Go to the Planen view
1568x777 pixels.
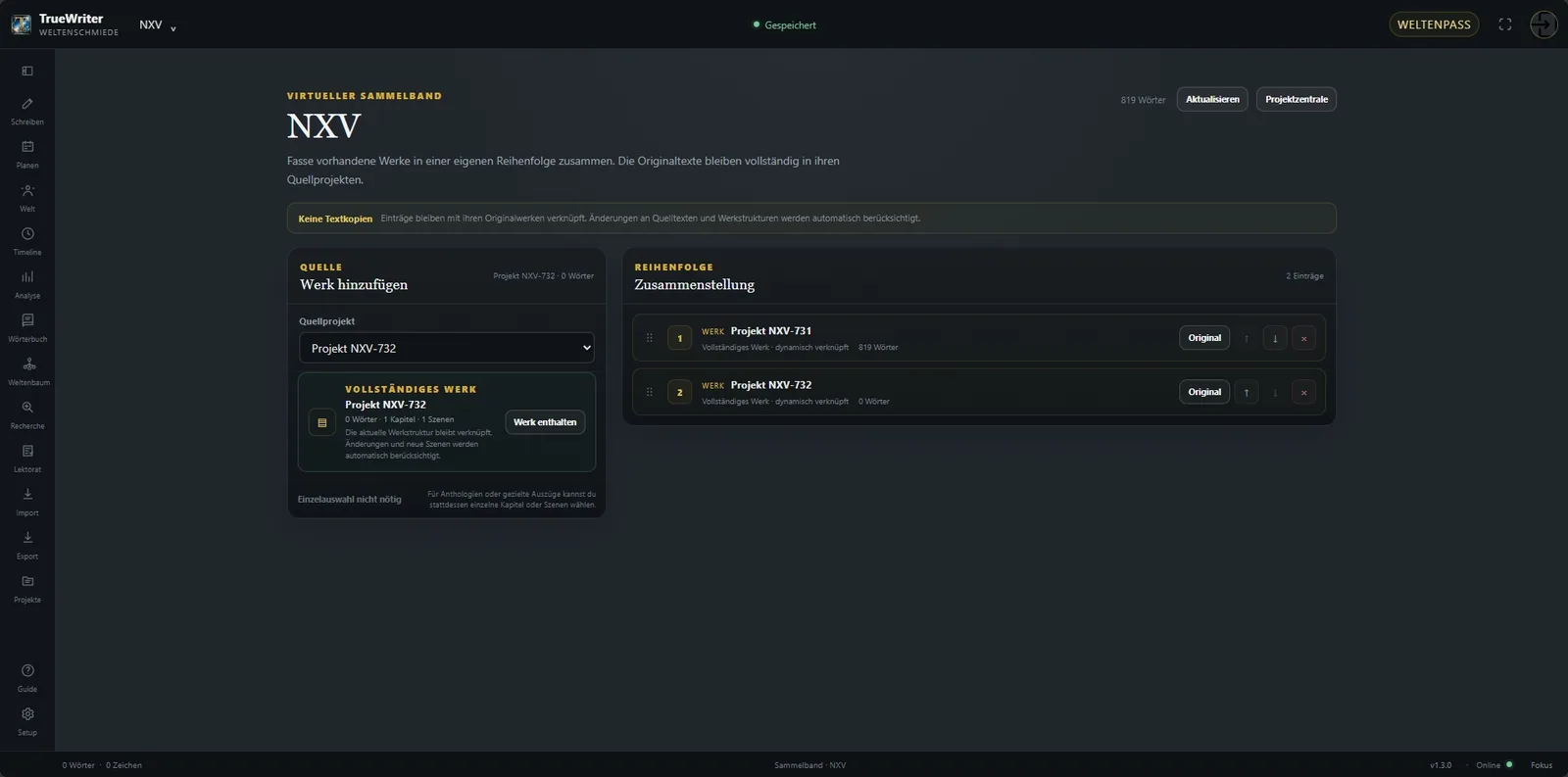(x=27, y=153)
